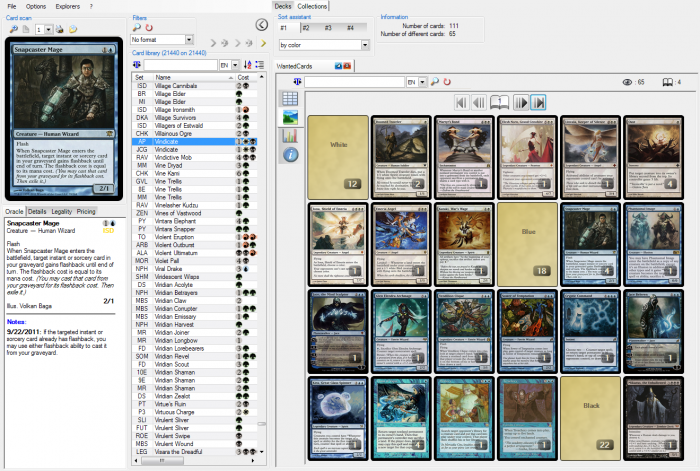The image size is (700, 471).
Task: Open the No format dropdown
Action: point(189,40)
